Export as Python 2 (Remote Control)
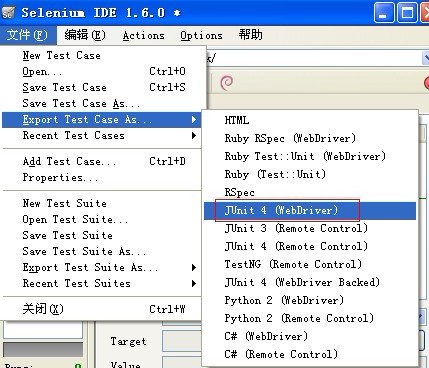This screenshot has width=429, height=368. point(310,318)
